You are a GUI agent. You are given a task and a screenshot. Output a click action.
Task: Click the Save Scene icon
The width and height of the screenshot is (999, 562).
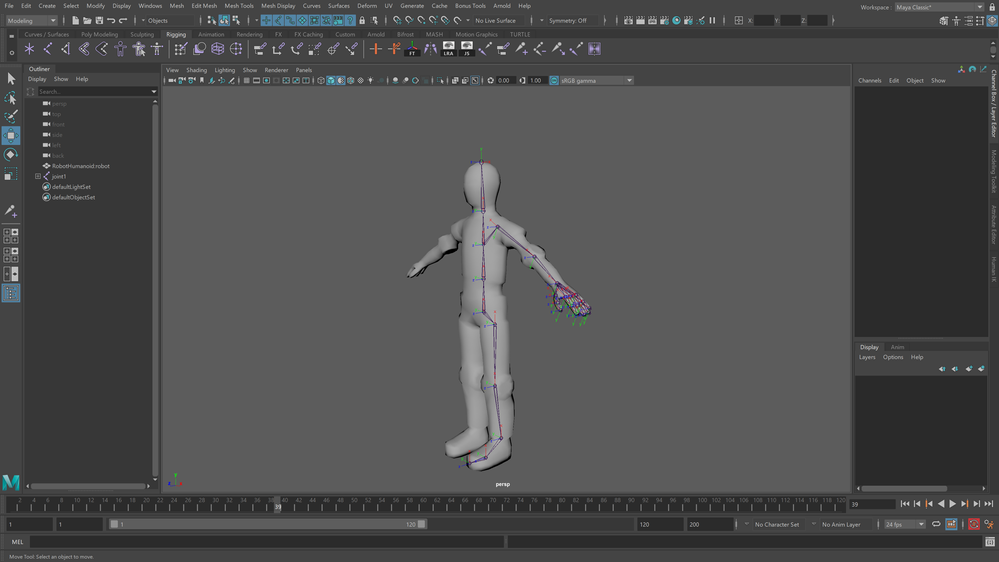pyautogui.click(x=99, y=20)
